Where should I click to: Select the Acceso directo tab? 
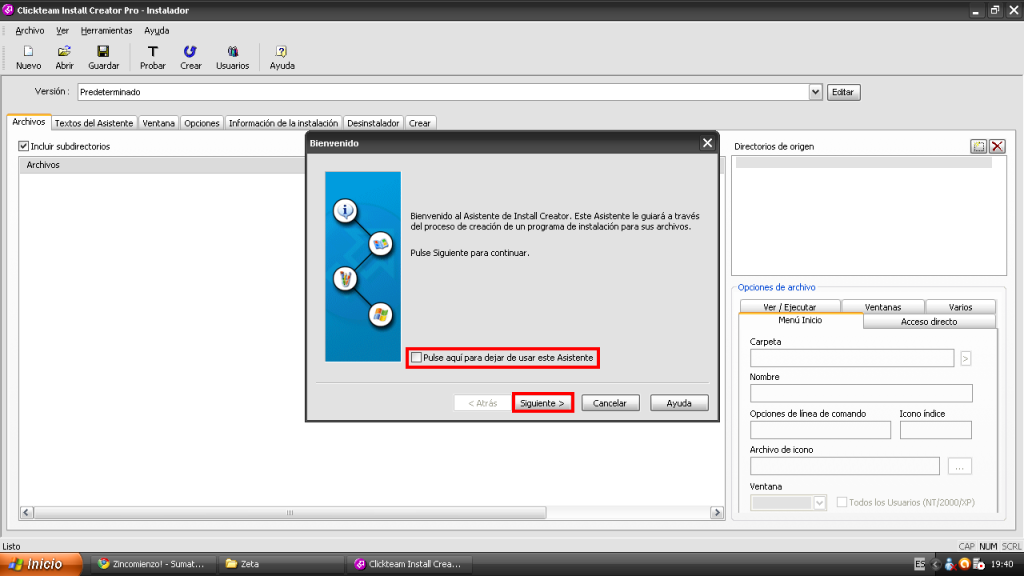click(x=929, y=321)
